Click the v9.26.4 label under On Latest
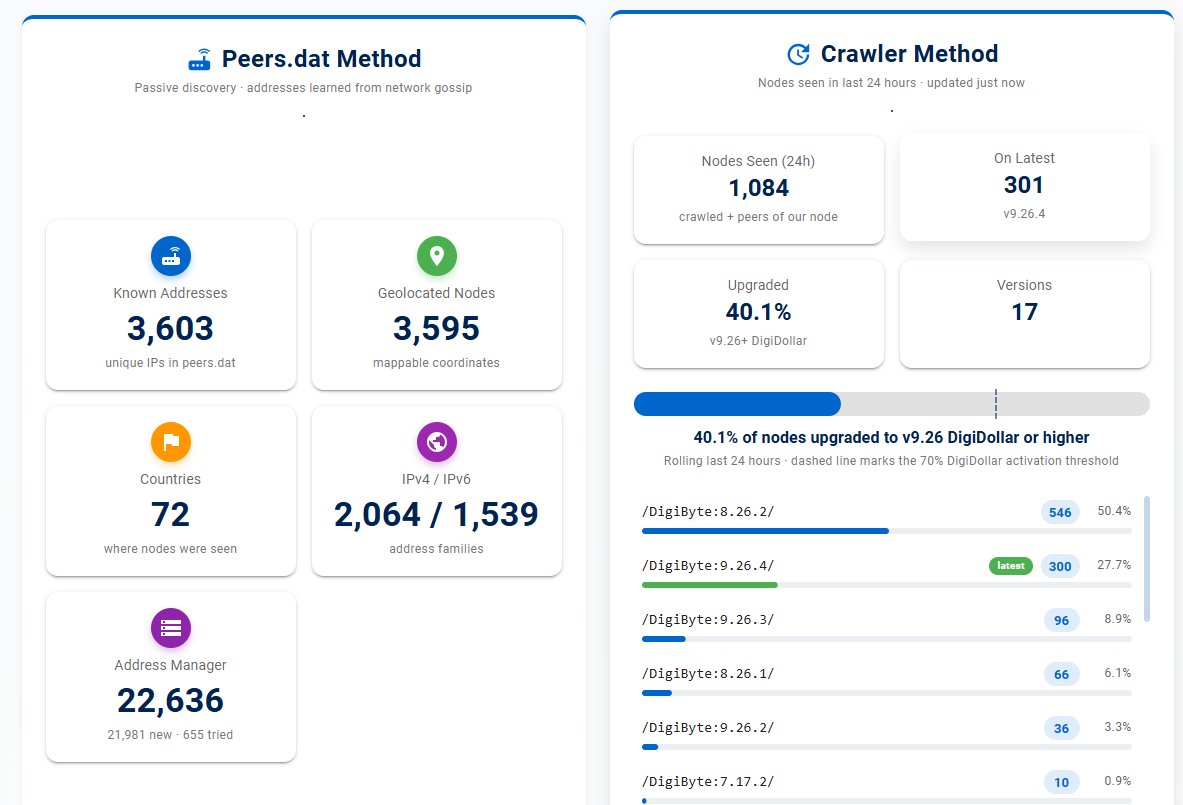This screenshot has height=805, width=1183. (1024, 214)
